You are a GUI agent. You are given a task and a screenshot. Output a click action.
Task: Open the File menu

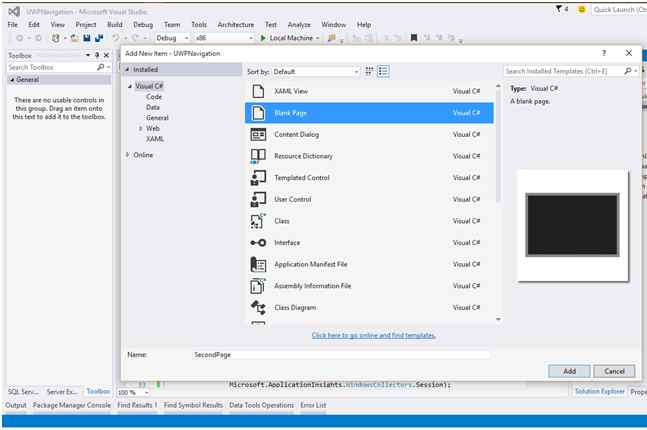(13, 25)
